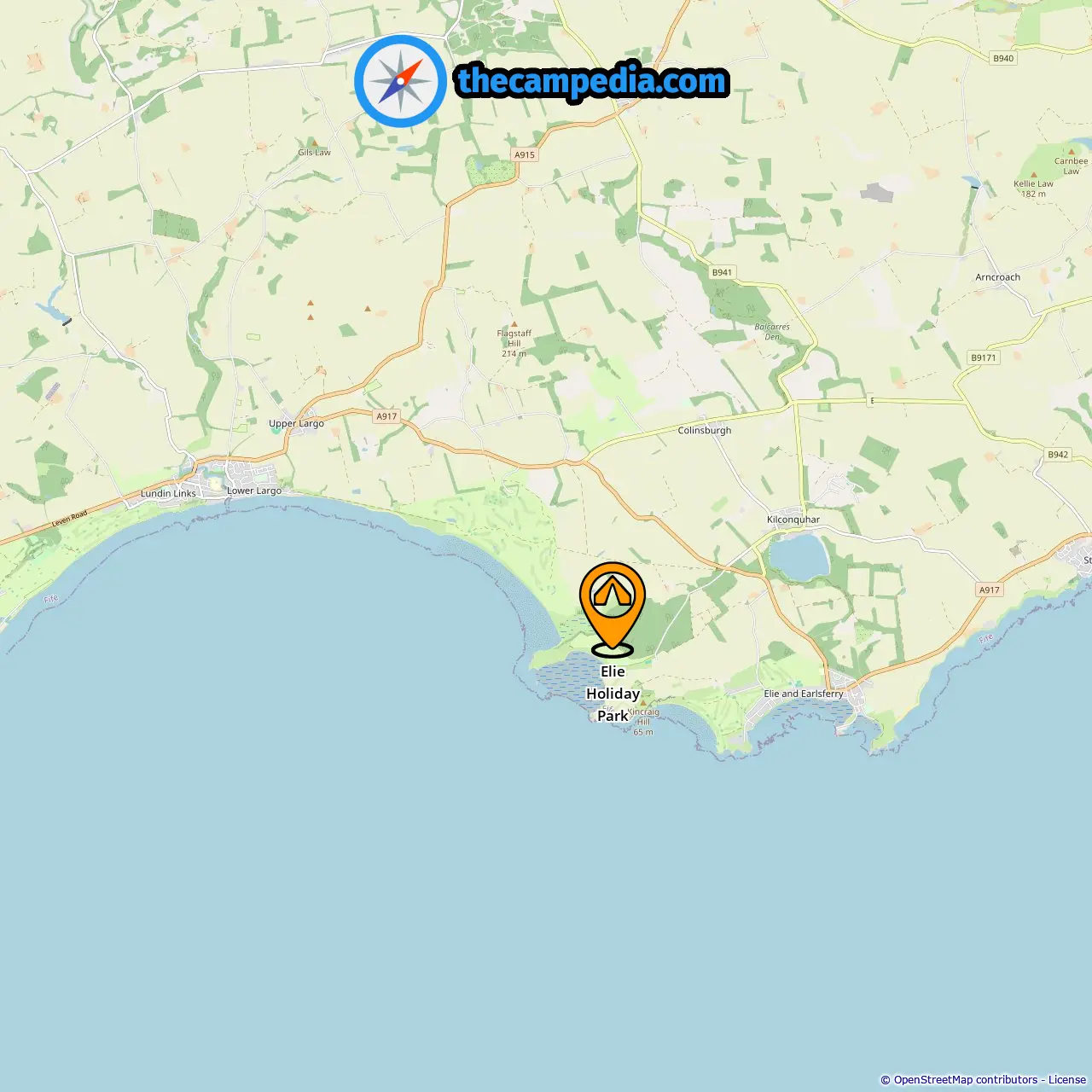The height and width of the screenshot is (1092, 1092).
Task: Click the Lundin Links town label
Action: pyautogui.click(x=168, y=494)
